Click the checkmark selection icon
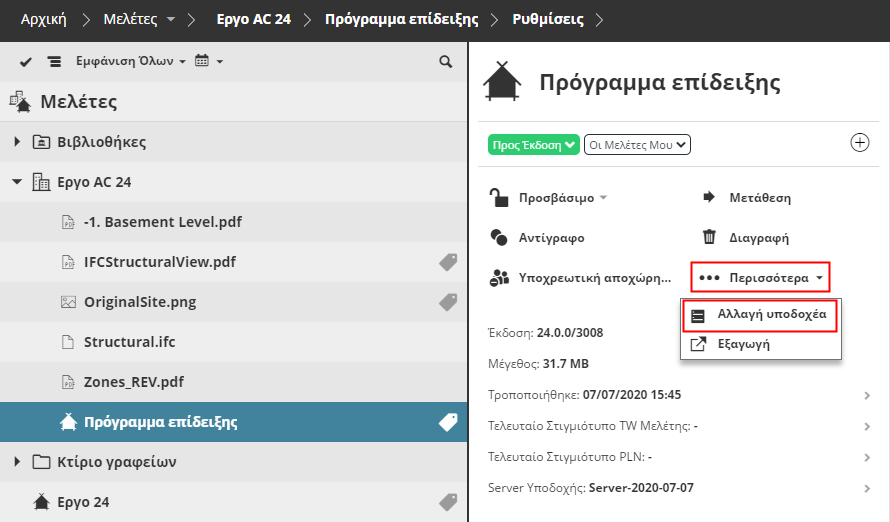 coord(28,62)
